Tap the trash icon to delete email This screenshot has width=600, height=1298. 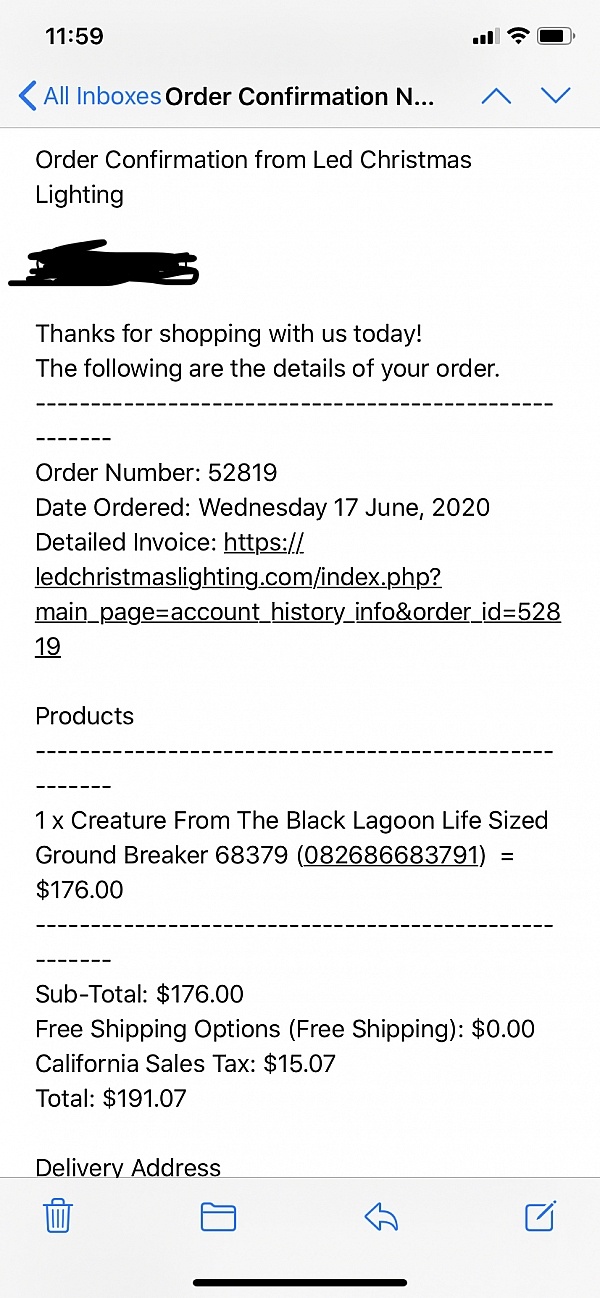58,1216
